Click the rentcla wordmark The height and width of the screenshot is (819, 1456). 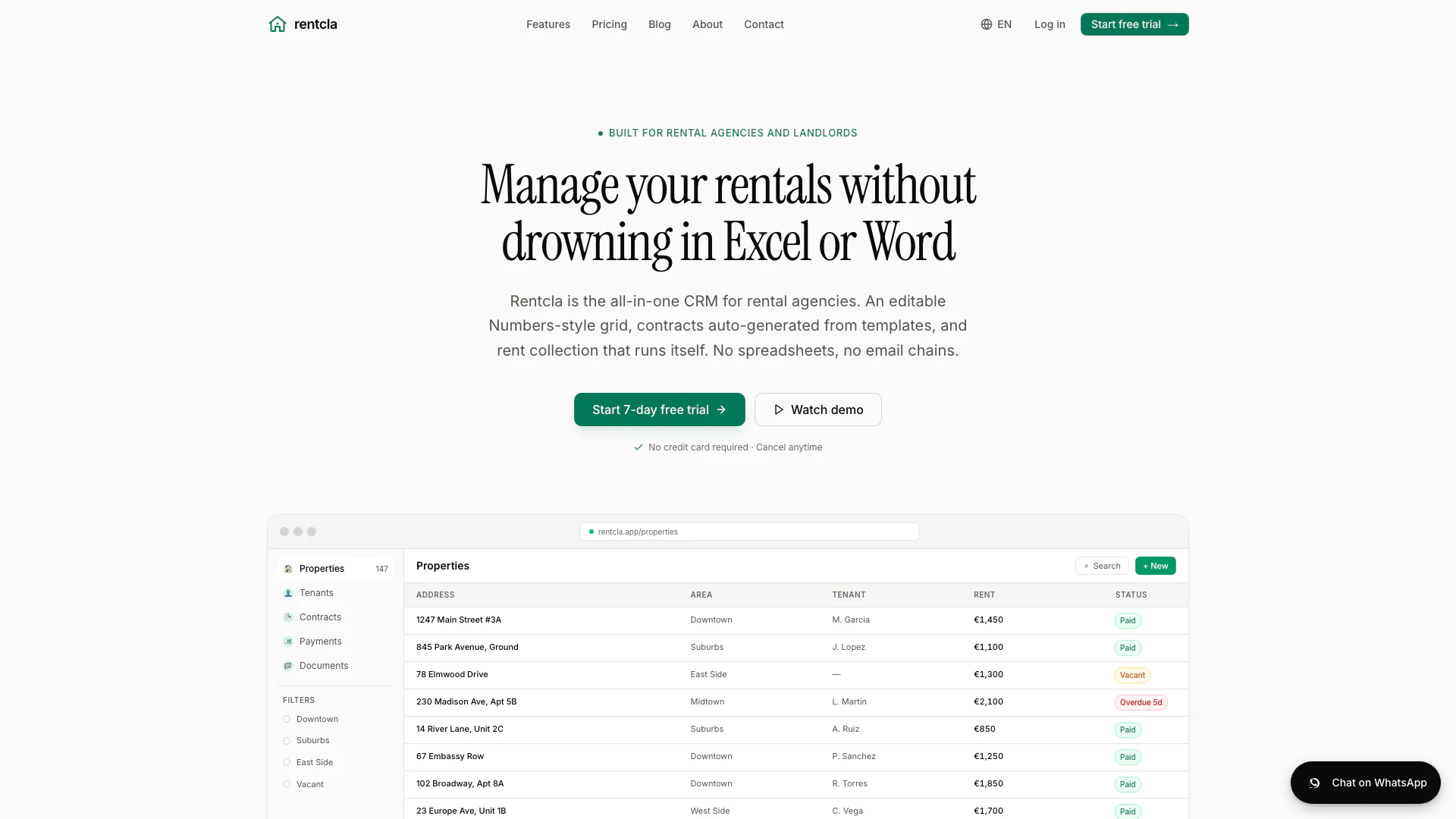tap(315, 24)
